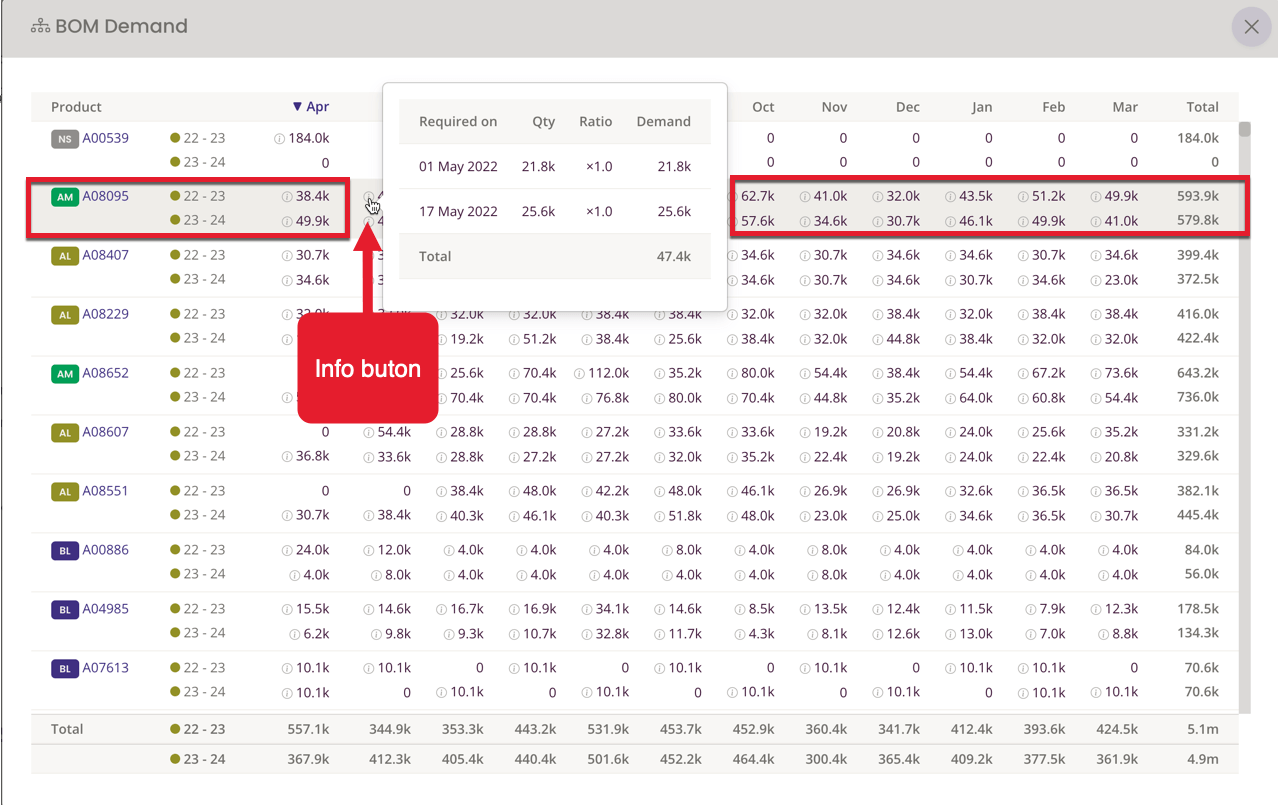Select the '17 May 2022' row in popup

click(555, 211)
